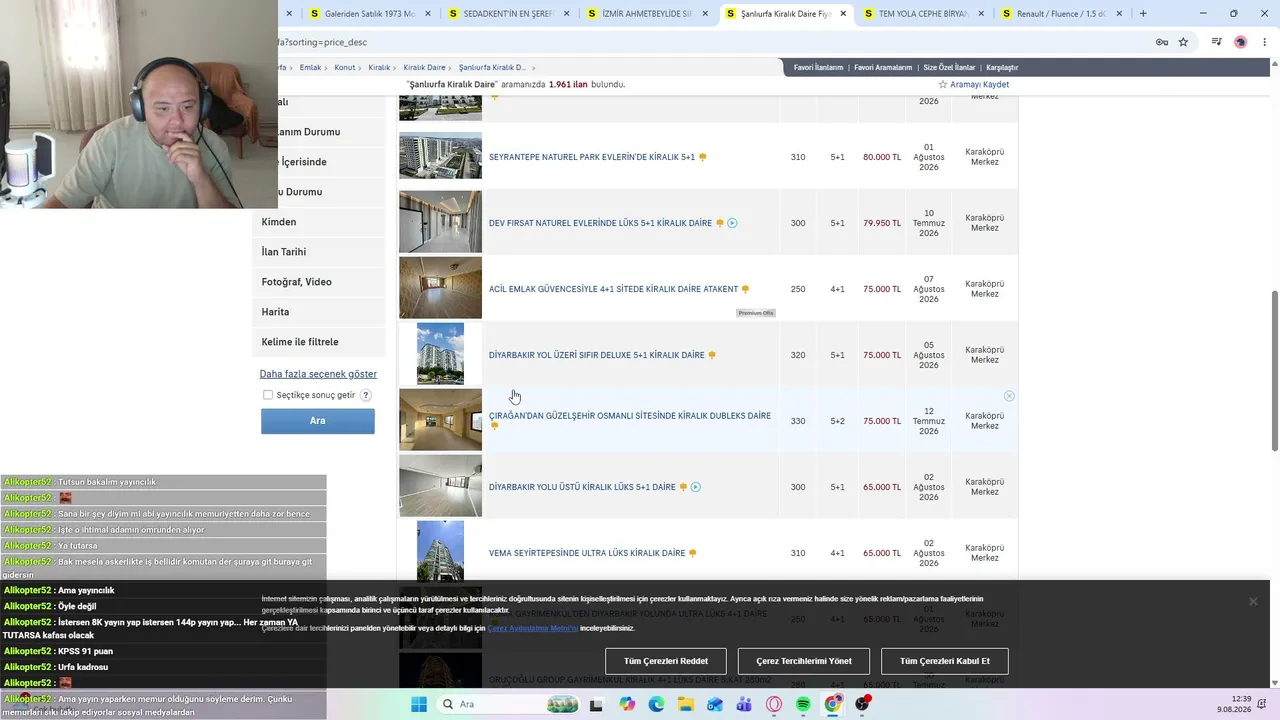Viewport: 1280px width, 720px height.
Task: Close the Şanlıurfa Kiralık Daire tab
Action: [x=843, y=14]
